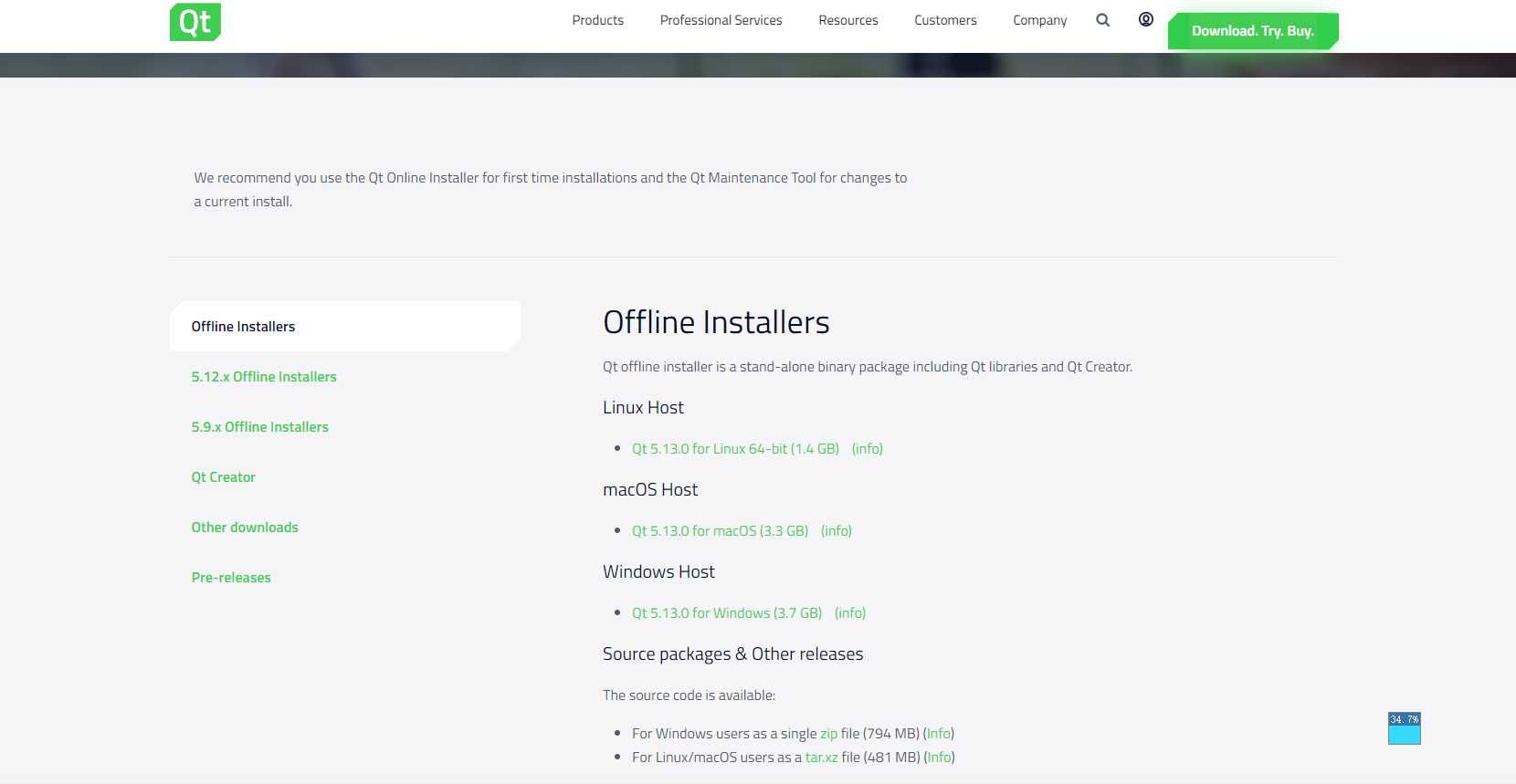Click the Qt Online Installer recommendation paragraph
1516x784 pixels.
tap(551, 190)
